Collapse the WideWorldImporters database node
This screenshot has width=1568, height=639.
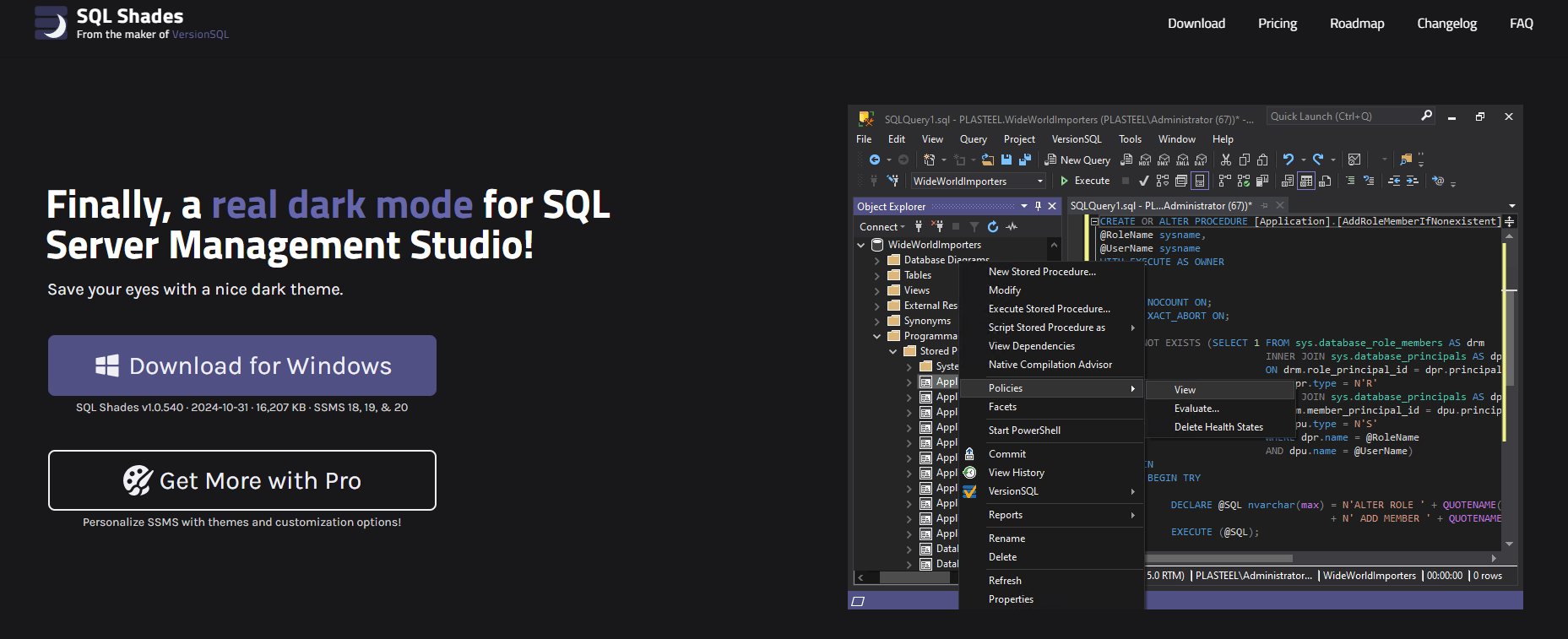(x=861, y=245)
